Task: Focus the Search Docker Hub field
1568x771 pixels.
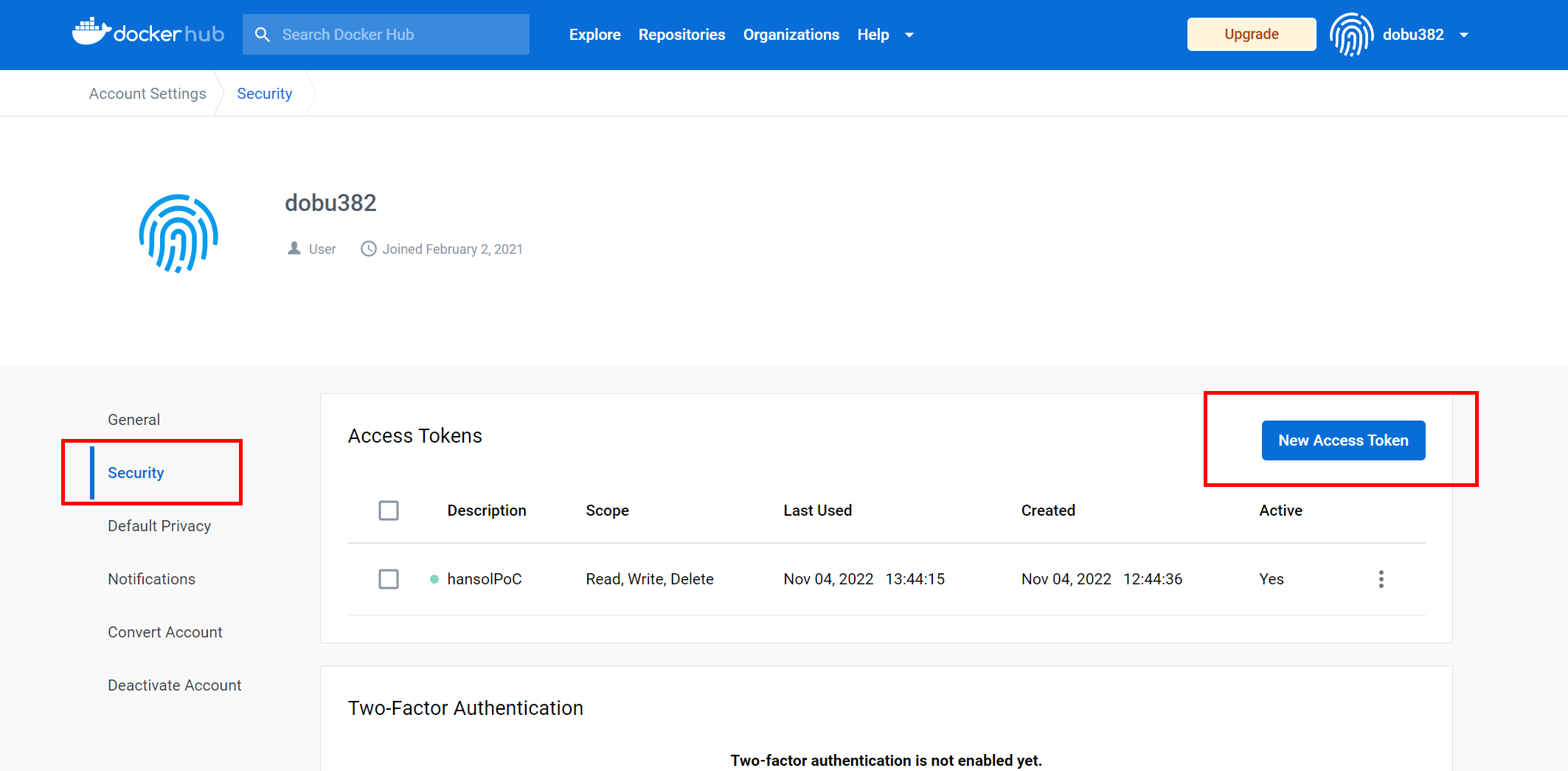Action: coord(386,35)
